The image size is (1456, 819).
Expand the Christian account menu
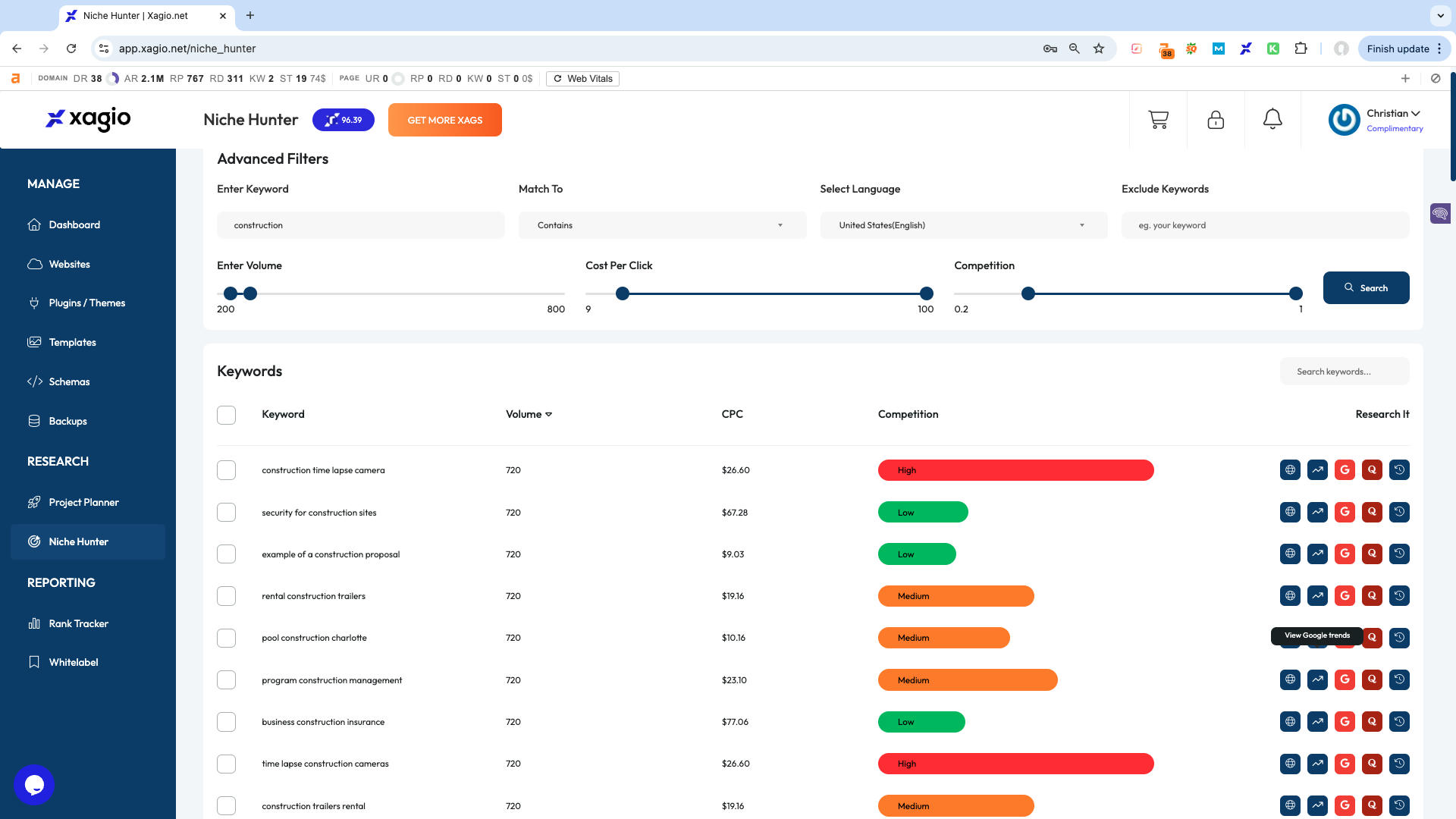1394,114
